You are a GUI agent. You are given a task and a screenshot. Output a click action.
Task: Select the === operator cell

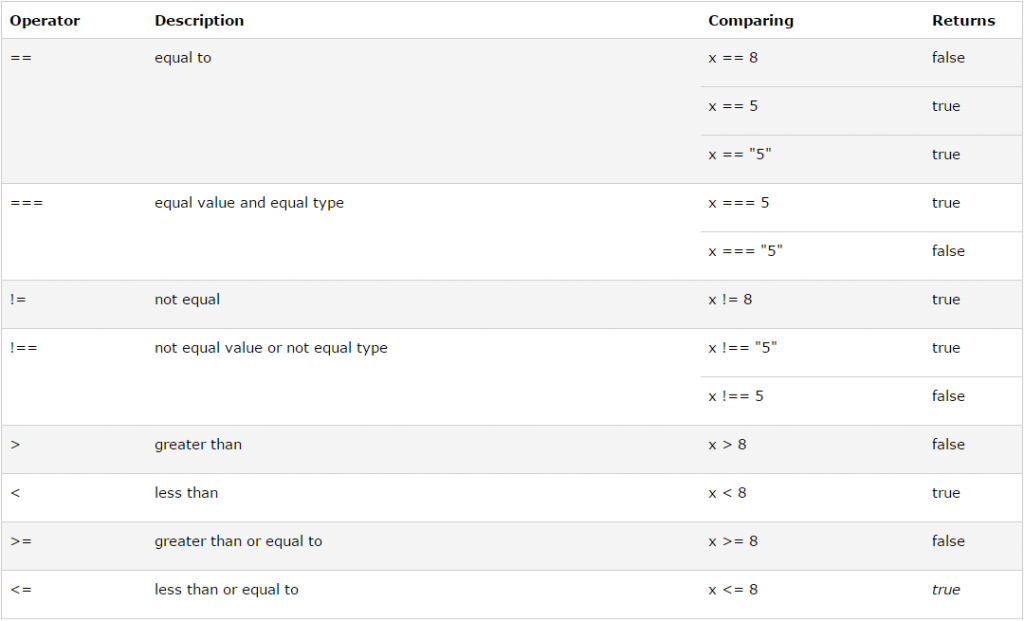coord(27,202)
